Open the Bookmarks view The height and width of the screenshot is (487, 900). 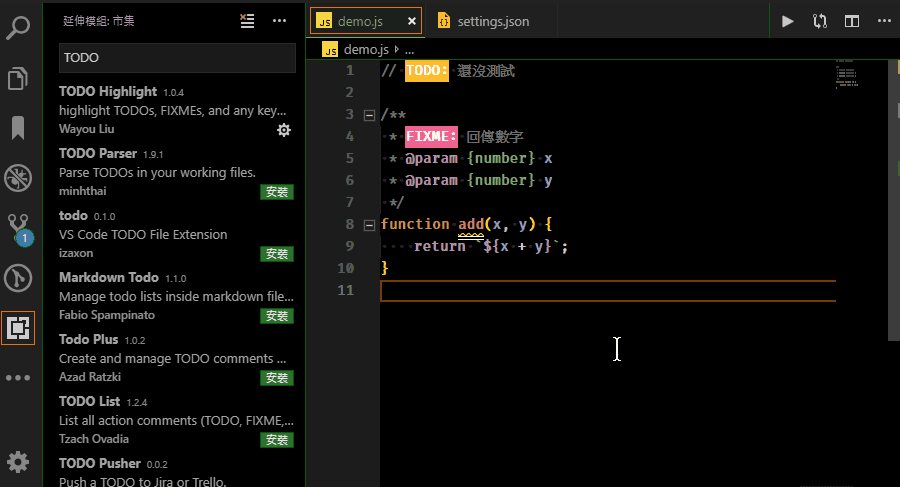pyautogui.click(x=18, y=127)
